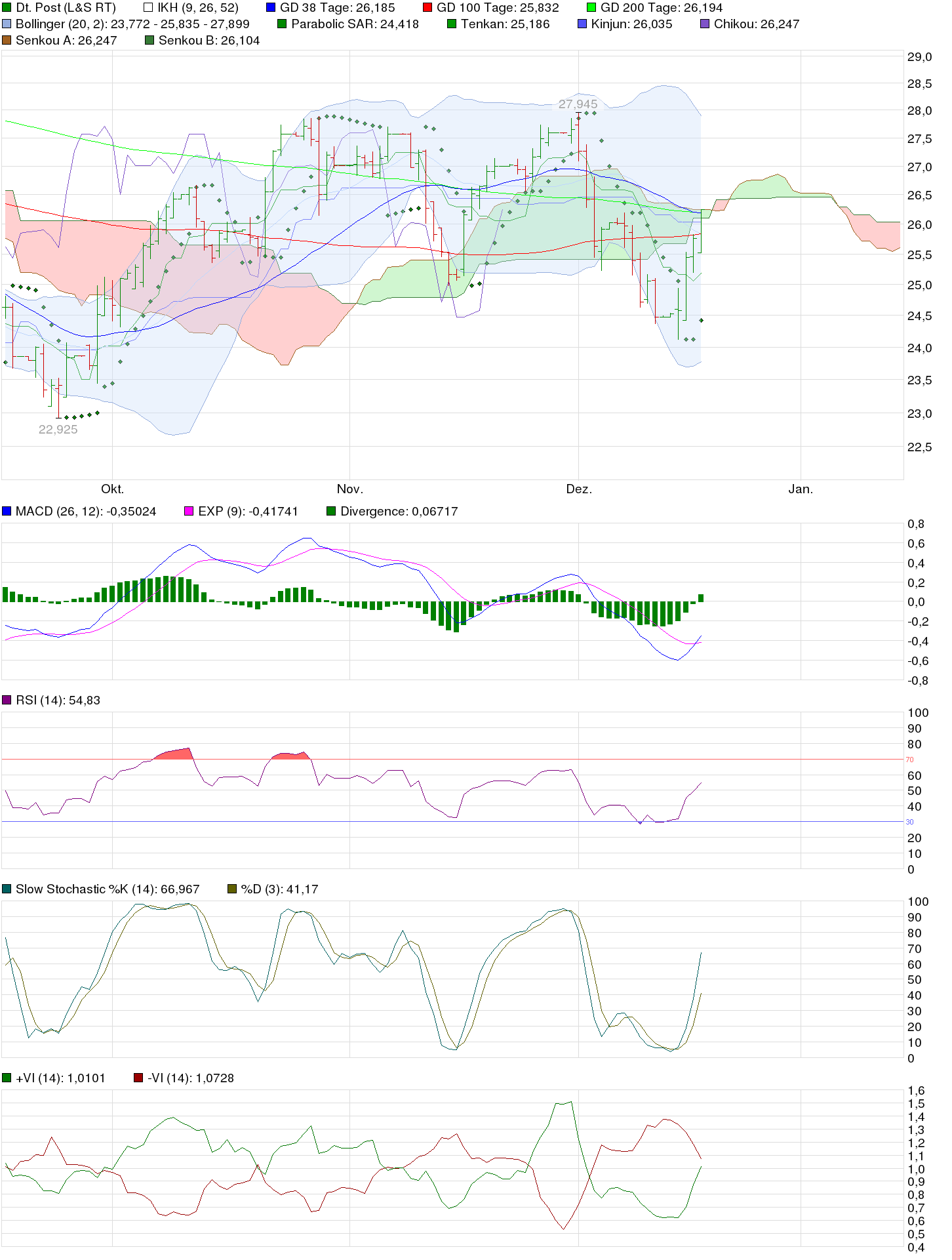This screenshot has height=1260, width=952.
Task: Select 'Senkou B: 26,104' text
Action: point(209,41)
